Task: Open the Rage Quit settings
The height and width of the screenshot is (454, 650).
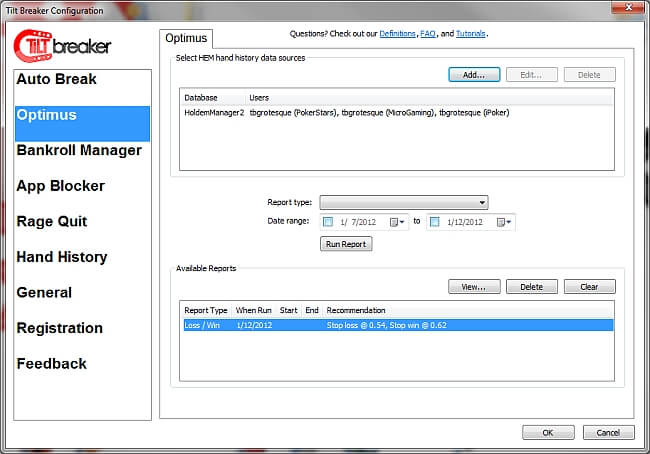Action: [51, 221]
